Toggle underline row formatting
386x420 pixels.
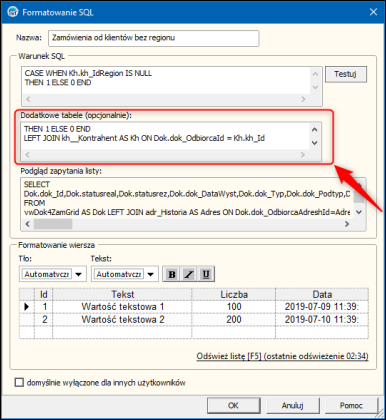pyautogui.click(x=206, y=274)
